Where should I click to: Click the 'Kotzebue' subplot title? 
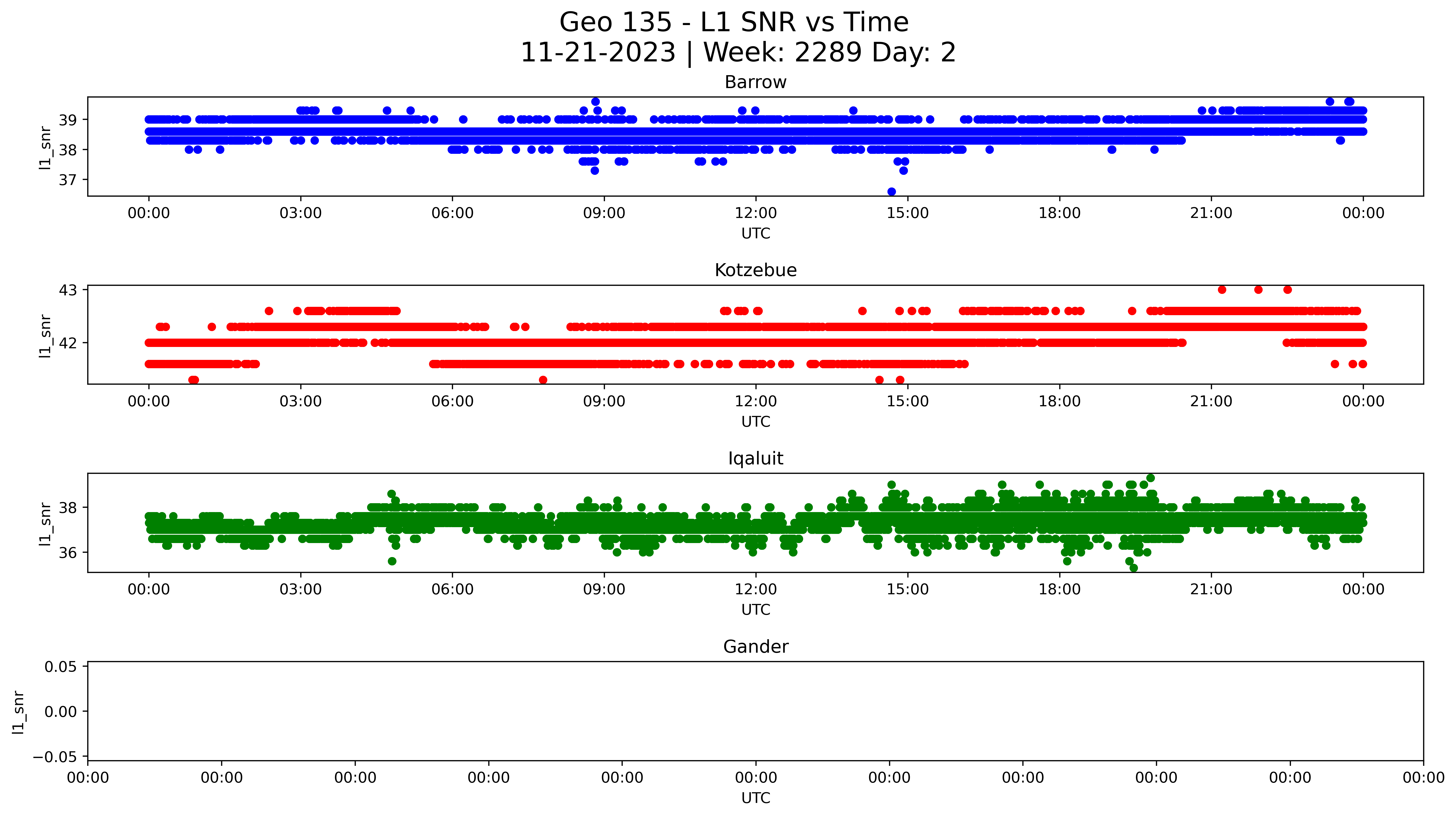[x=755, y=270]
